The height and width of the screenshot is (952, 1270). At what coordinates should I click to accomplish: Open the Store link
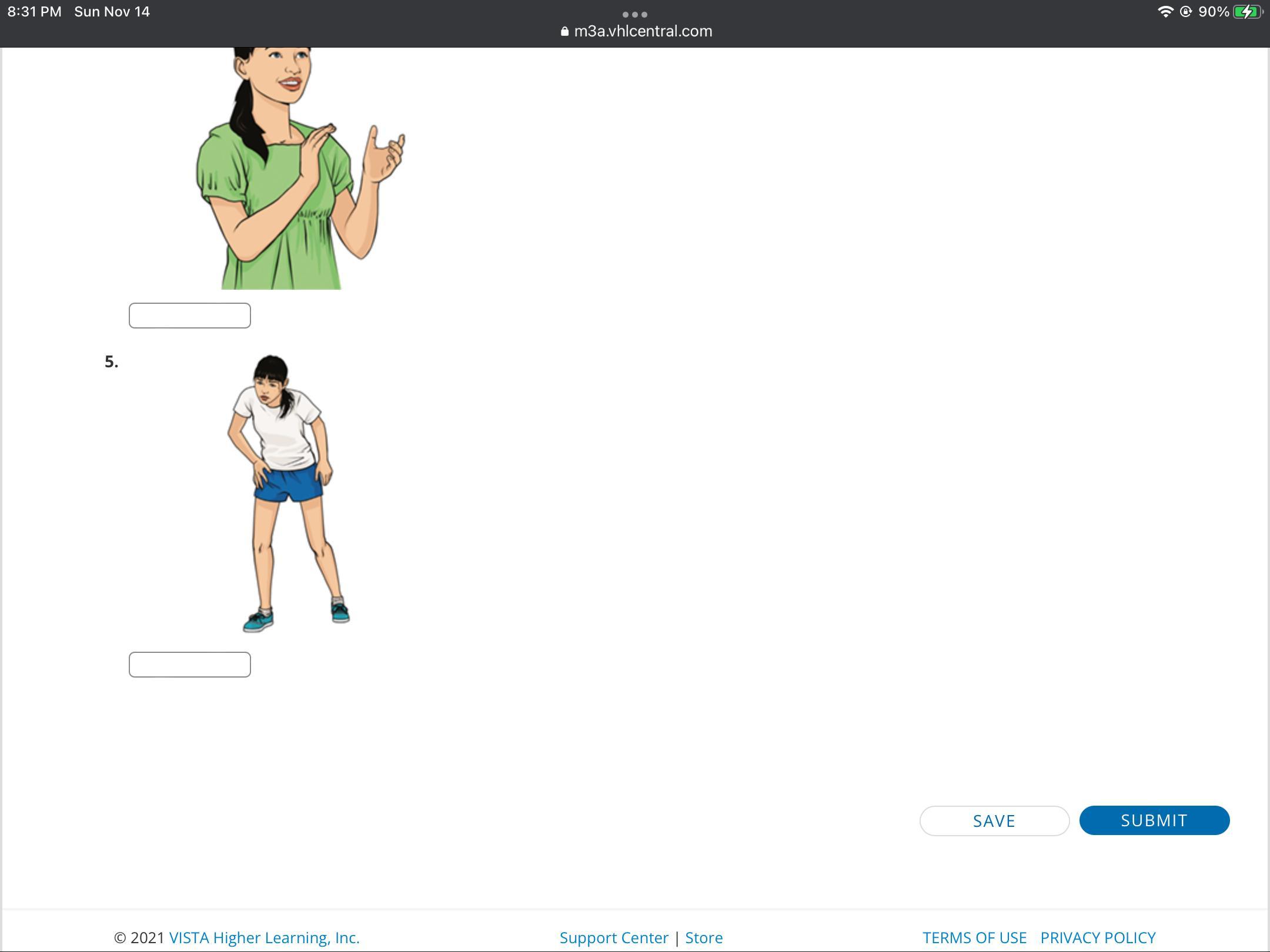click(x=704, y=937)
